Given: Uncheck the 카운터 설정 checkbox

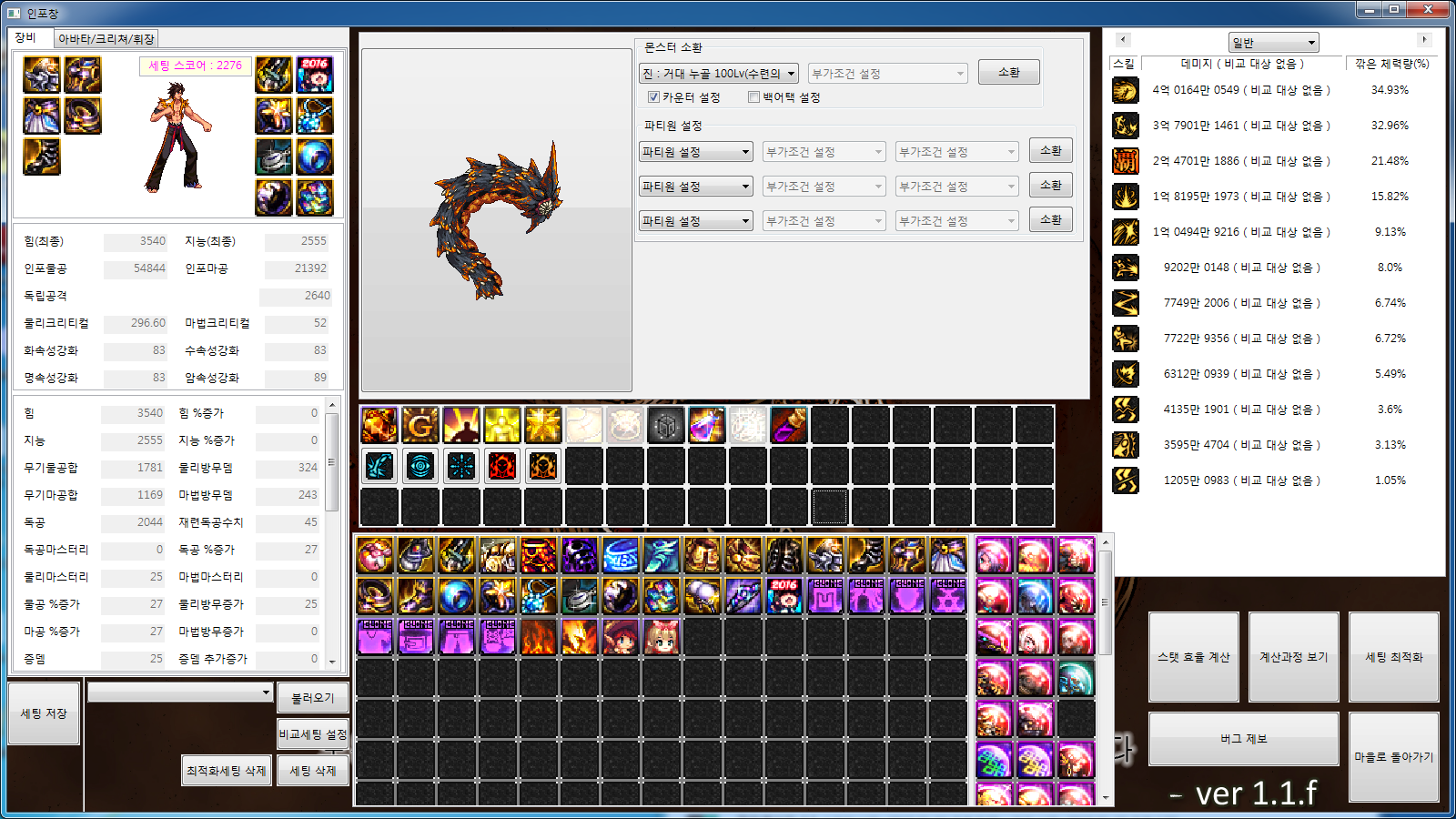Looking at the screenshot, I should 653,97.
